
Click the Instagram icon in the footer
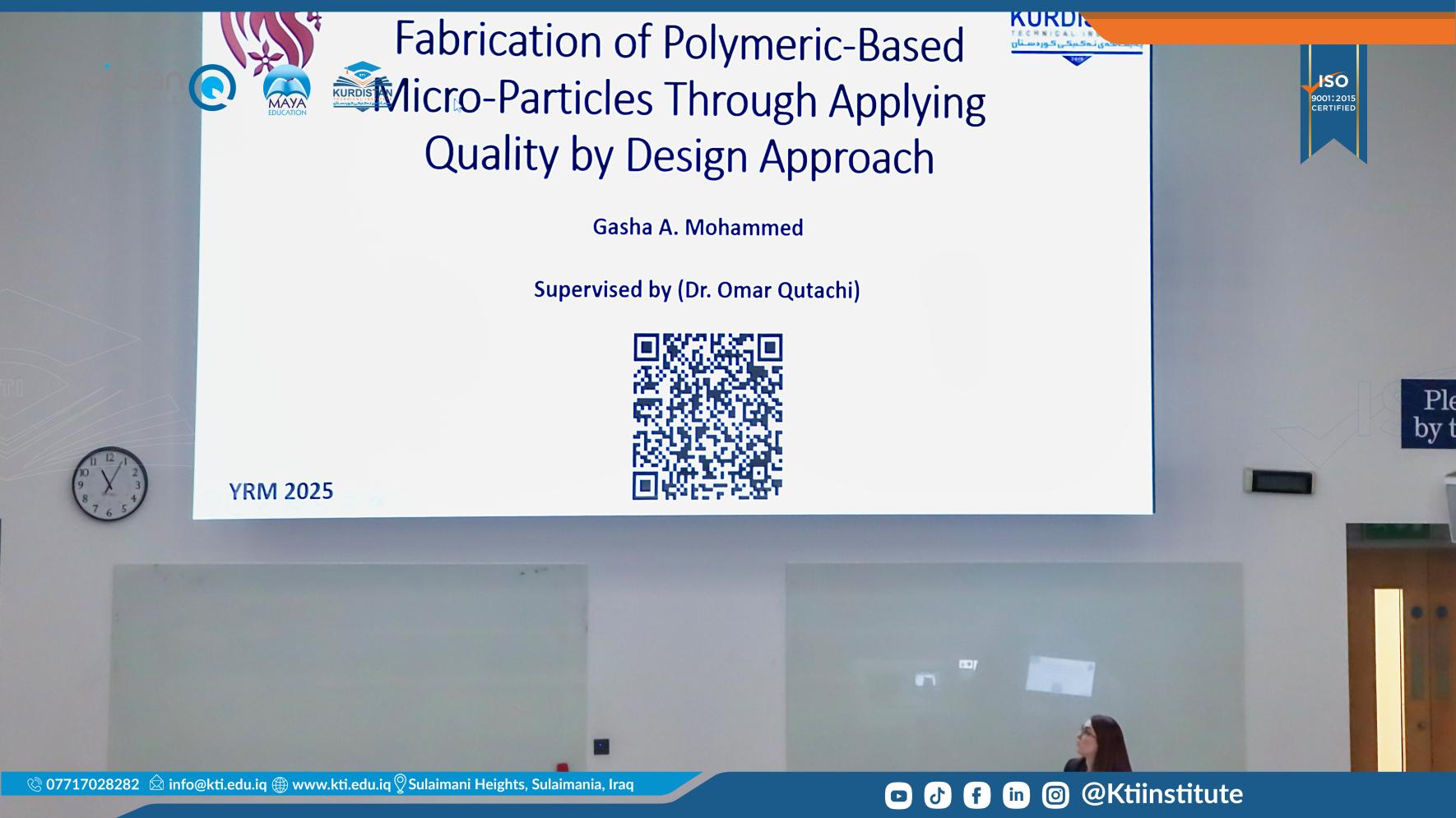coord(1055,795)
